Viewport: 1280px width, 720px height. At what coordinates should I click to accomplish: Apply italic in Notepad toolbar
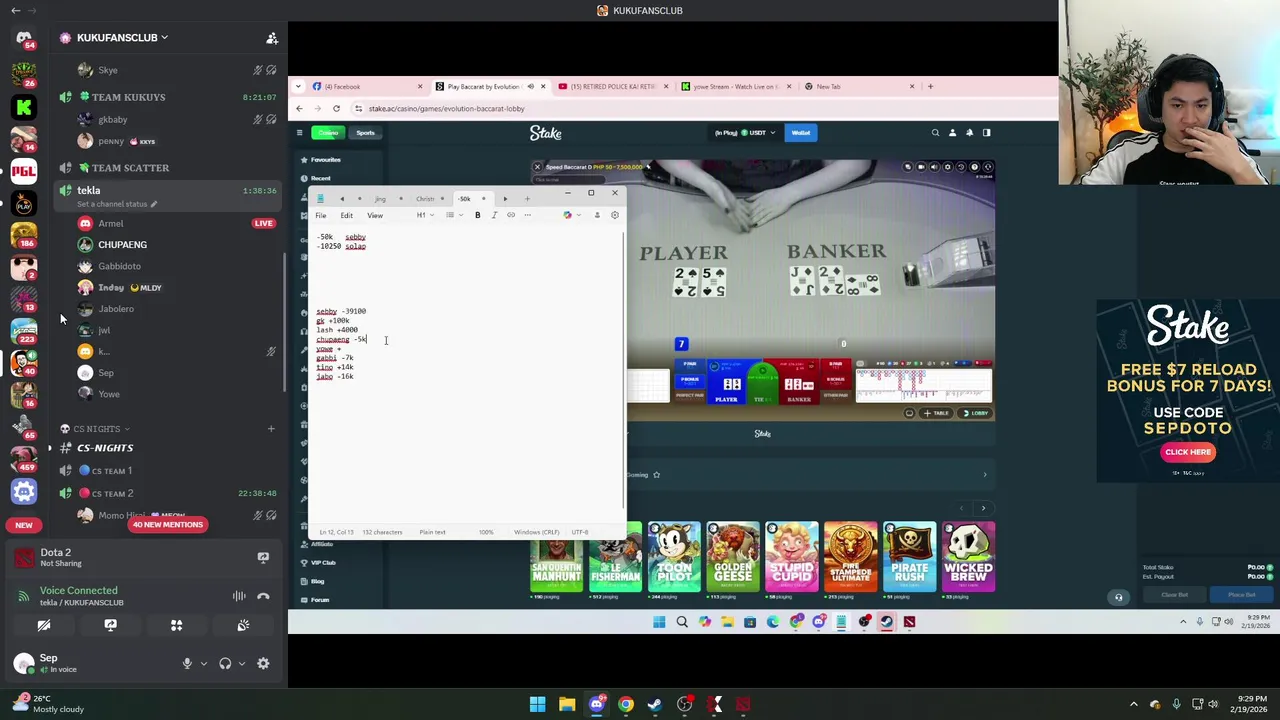494,215
